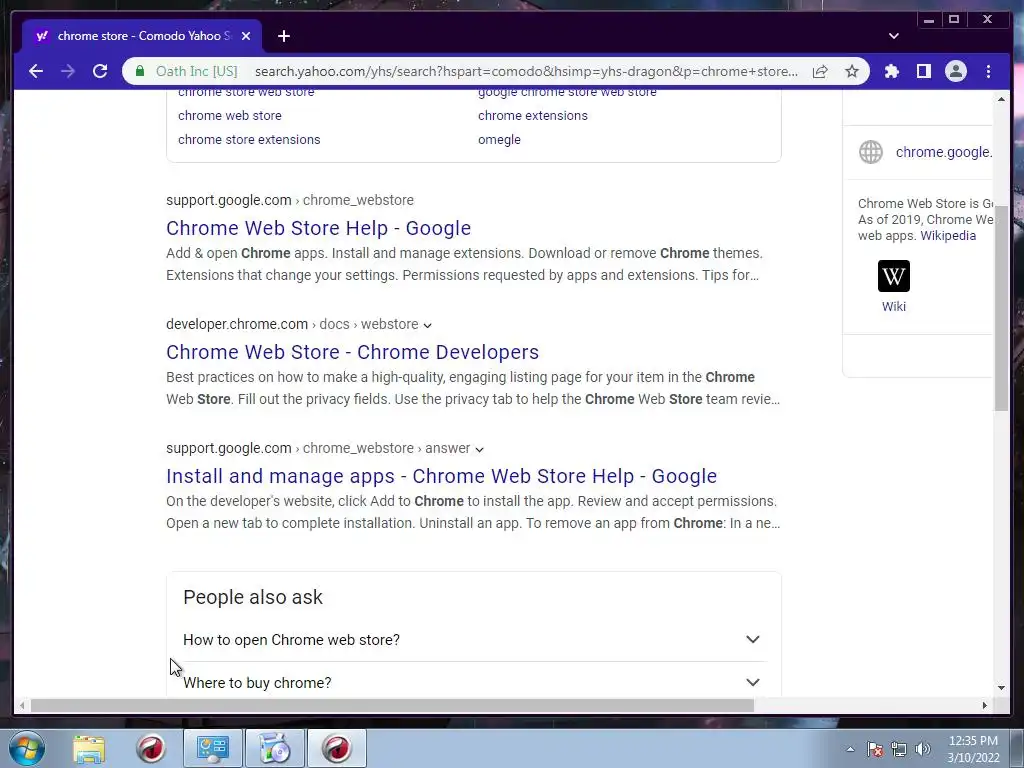Open the network tray icon
Viewport: 1024px width, 768px height.
pos(899,749)
